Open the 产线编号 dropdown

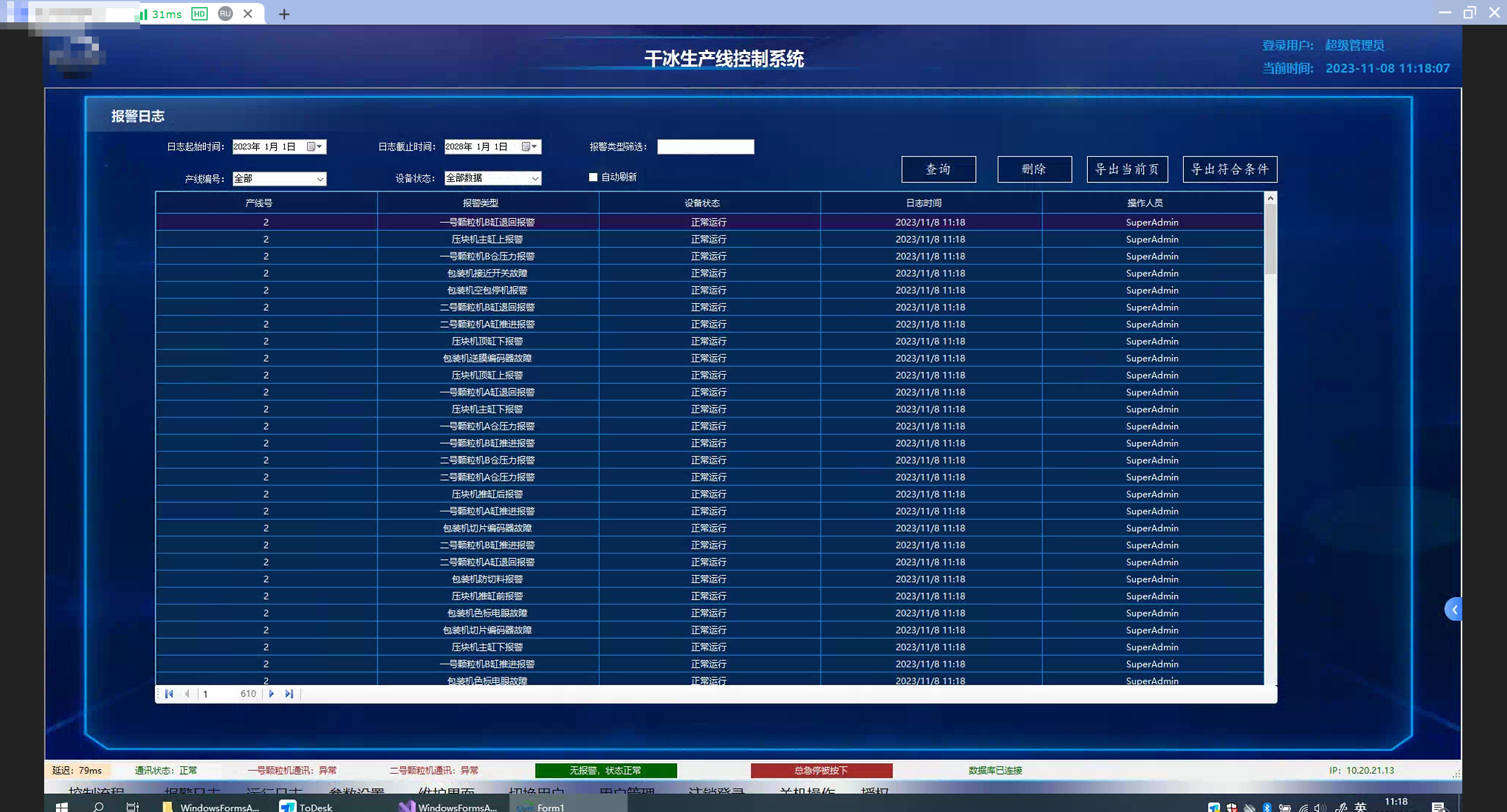[320, 179]
